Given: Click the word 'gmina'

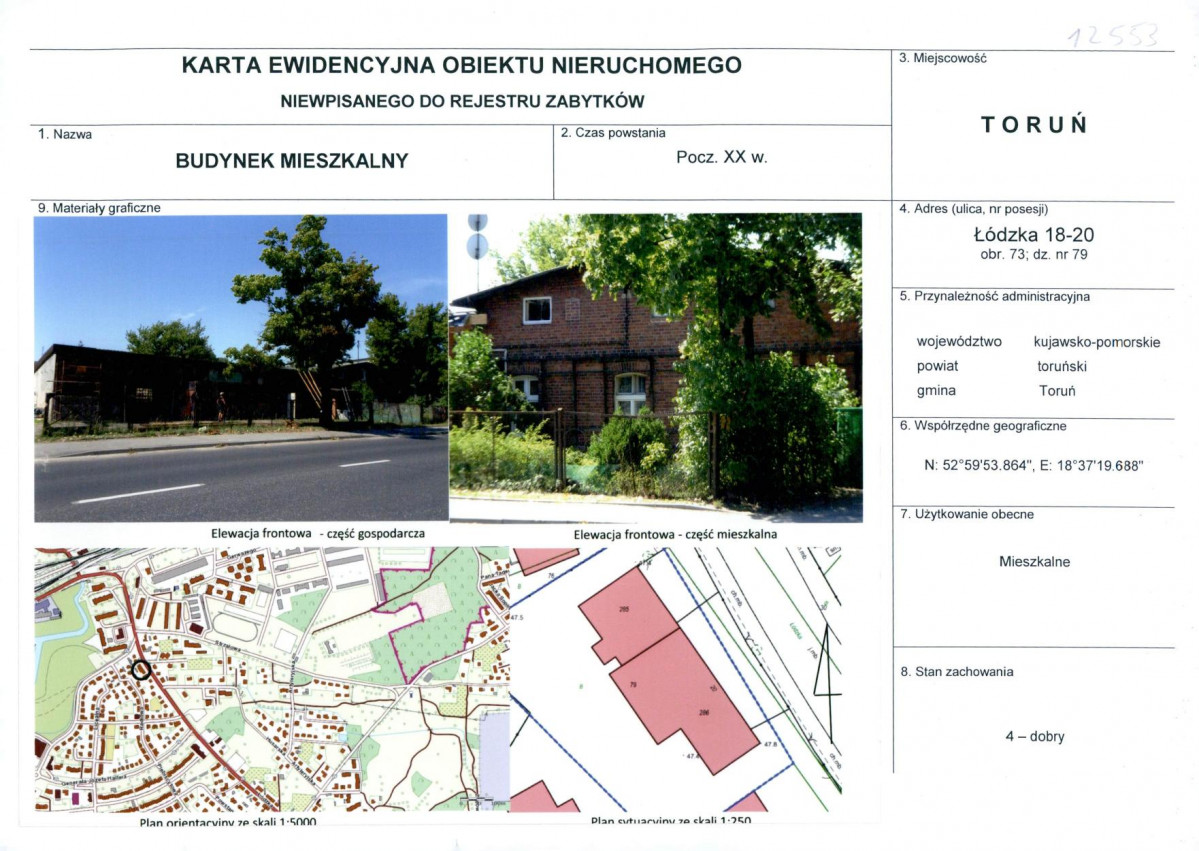Looking at the screenshot, I should 936,391.
